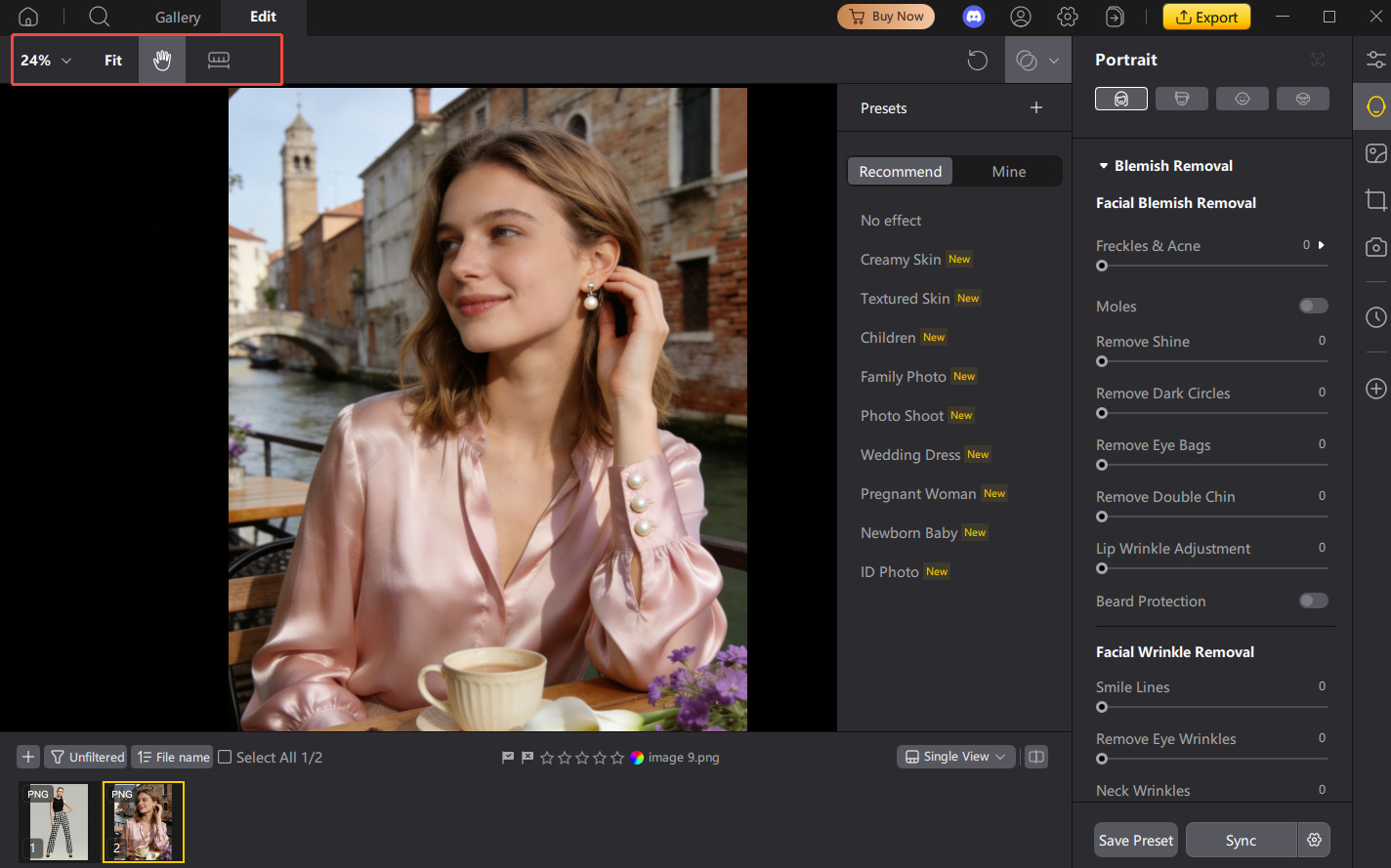
Task: Open the 24% zoom level dropdown
Action: (x=44, y=60)
